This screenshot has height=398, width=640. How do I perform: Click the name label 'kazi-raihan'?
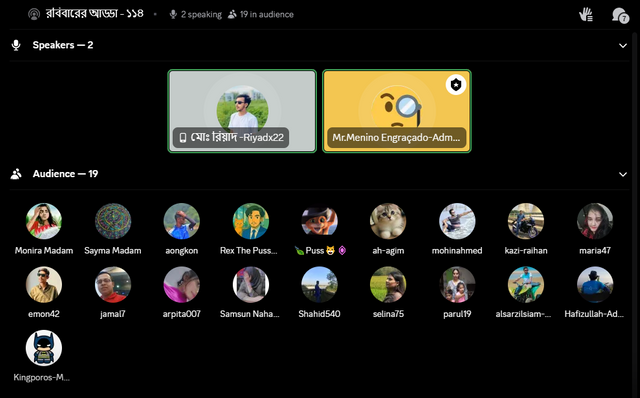(526, 251)
